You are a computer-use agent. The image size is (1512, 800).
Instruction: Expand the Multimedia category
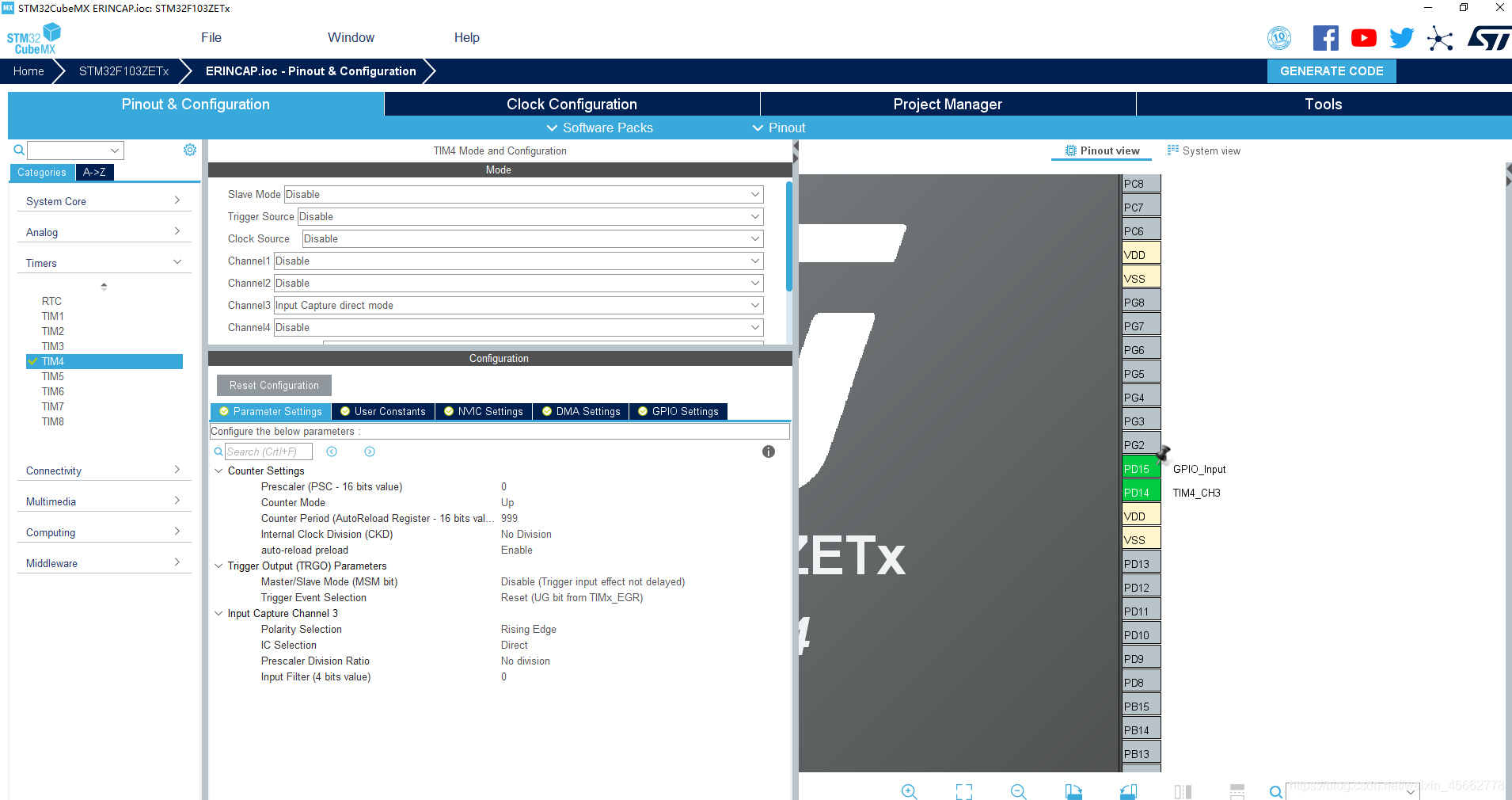[104, 501]
